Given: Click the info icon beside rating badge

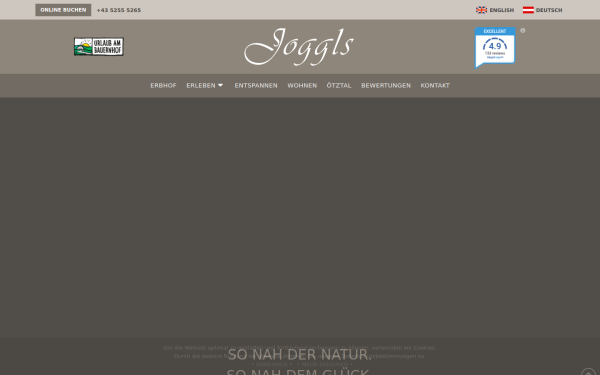Looking at the screenshot, I should pyautogui.click(x=523, y=31).
